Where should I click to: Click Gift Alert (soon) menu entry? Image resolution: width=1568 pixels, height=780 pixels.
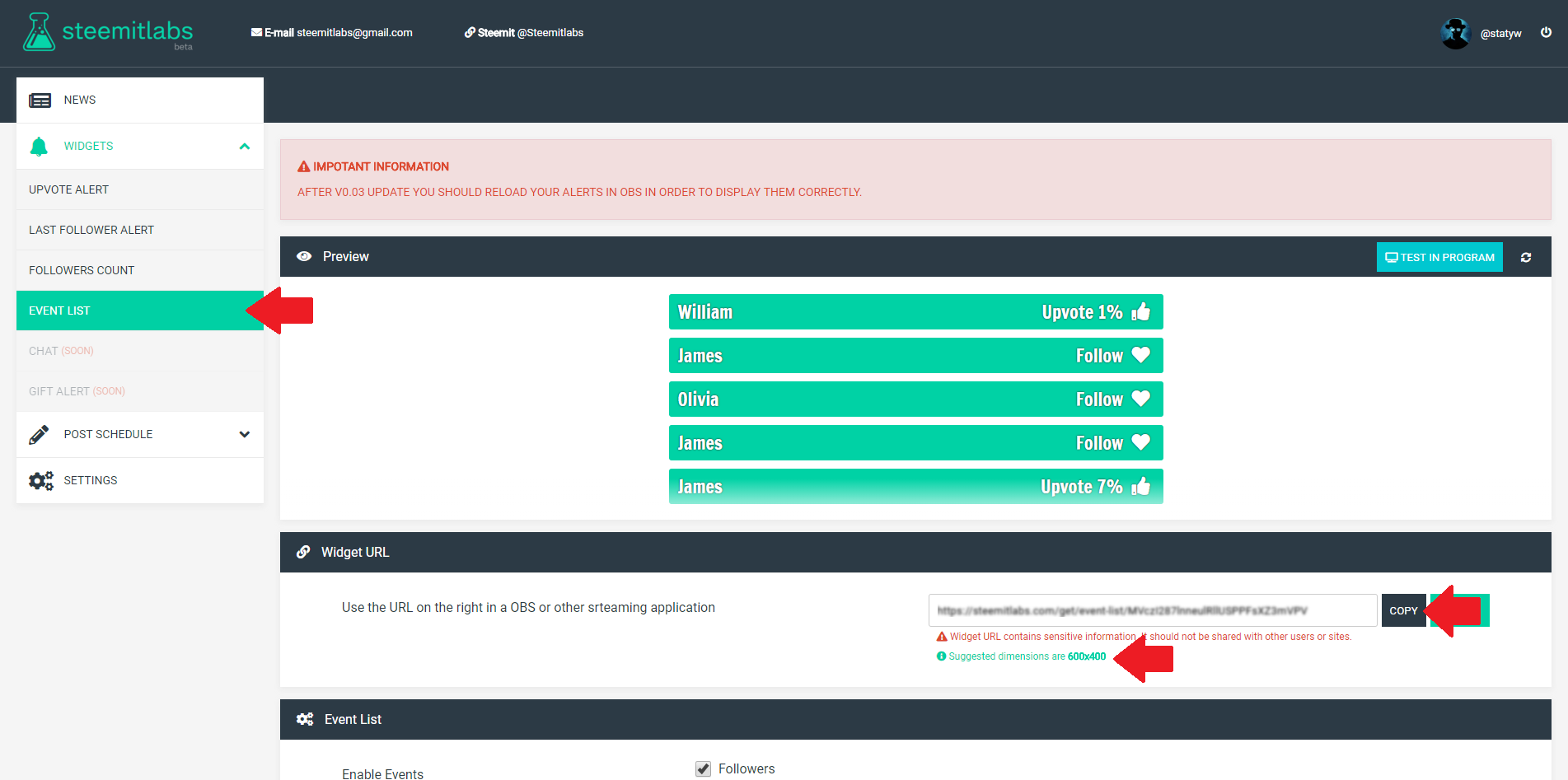tap(140, 391)
